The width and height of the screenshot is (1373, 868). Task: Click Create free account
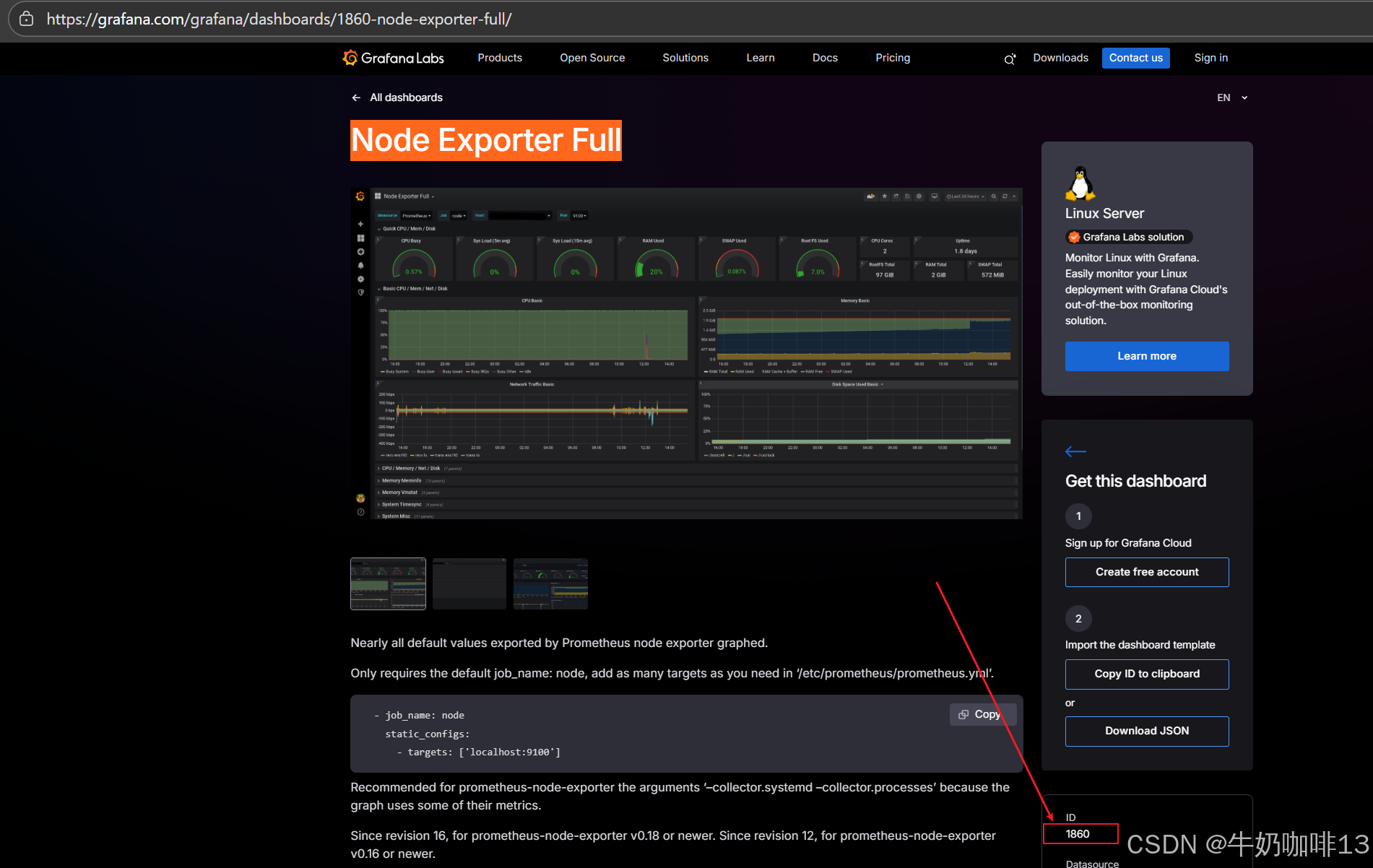coord(1147,572)
